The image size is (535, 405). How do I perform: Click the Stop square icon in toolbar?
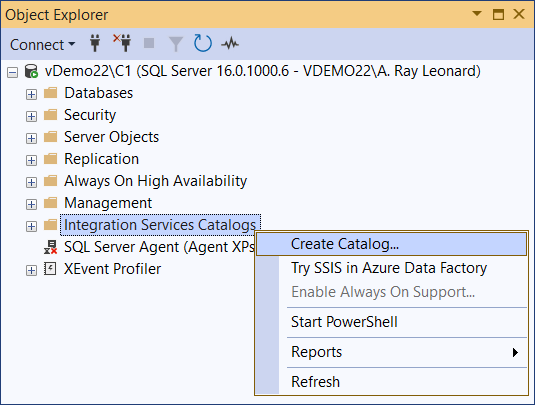coord(149,43)
